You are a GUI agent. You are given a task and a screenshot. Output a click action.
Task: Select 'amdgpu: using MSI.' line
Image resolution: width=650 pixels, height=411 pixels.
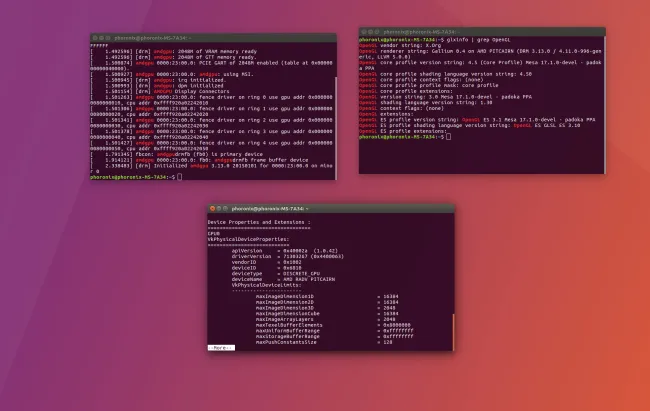click(x=172, y=74)
